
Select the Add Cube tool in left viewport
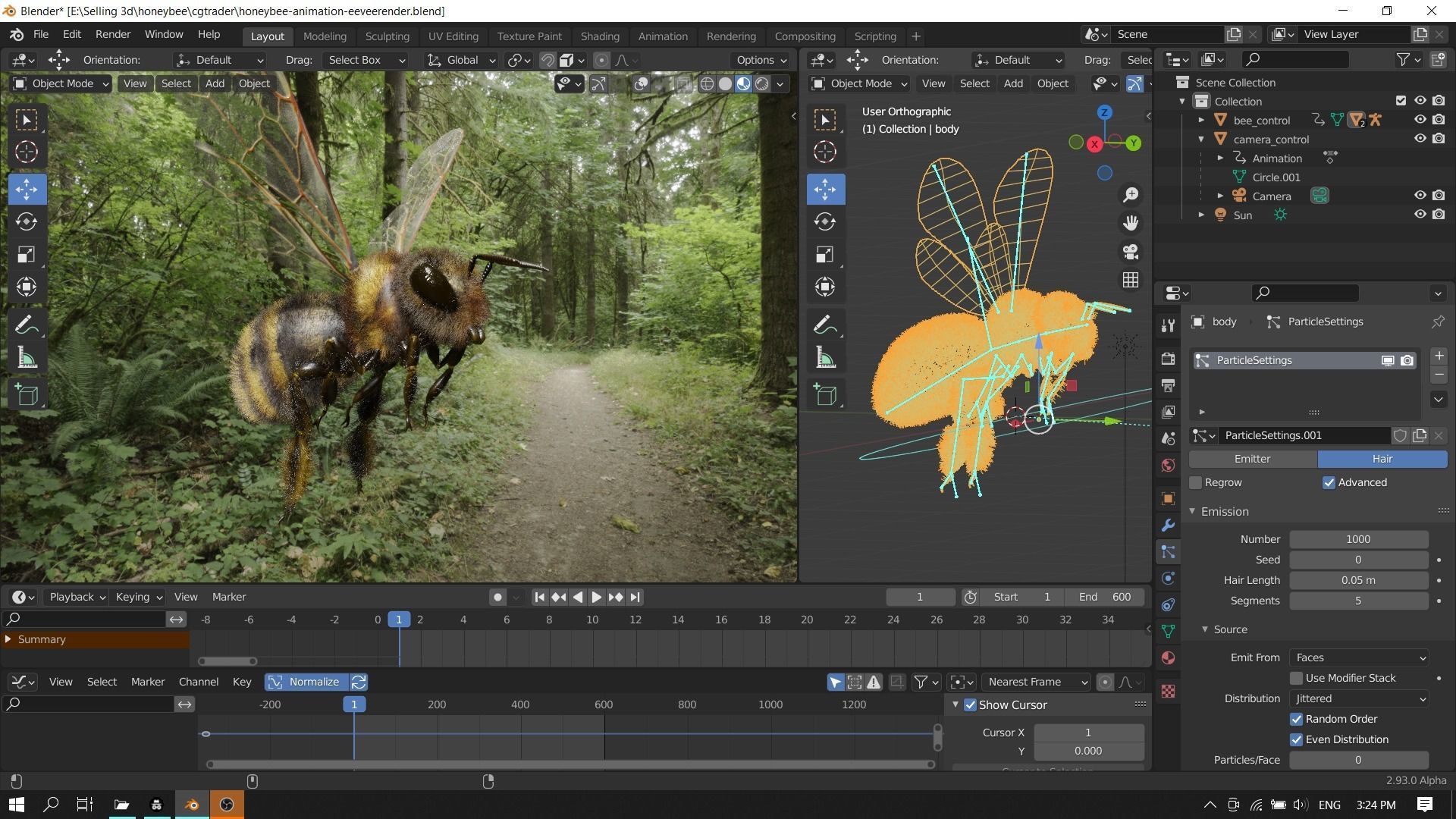(27, 394)
